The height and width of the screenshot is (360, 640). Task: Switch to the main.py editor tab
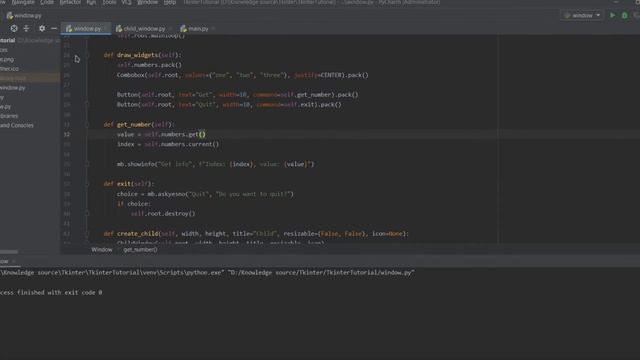pyautogui.click(x=197, y=29)
